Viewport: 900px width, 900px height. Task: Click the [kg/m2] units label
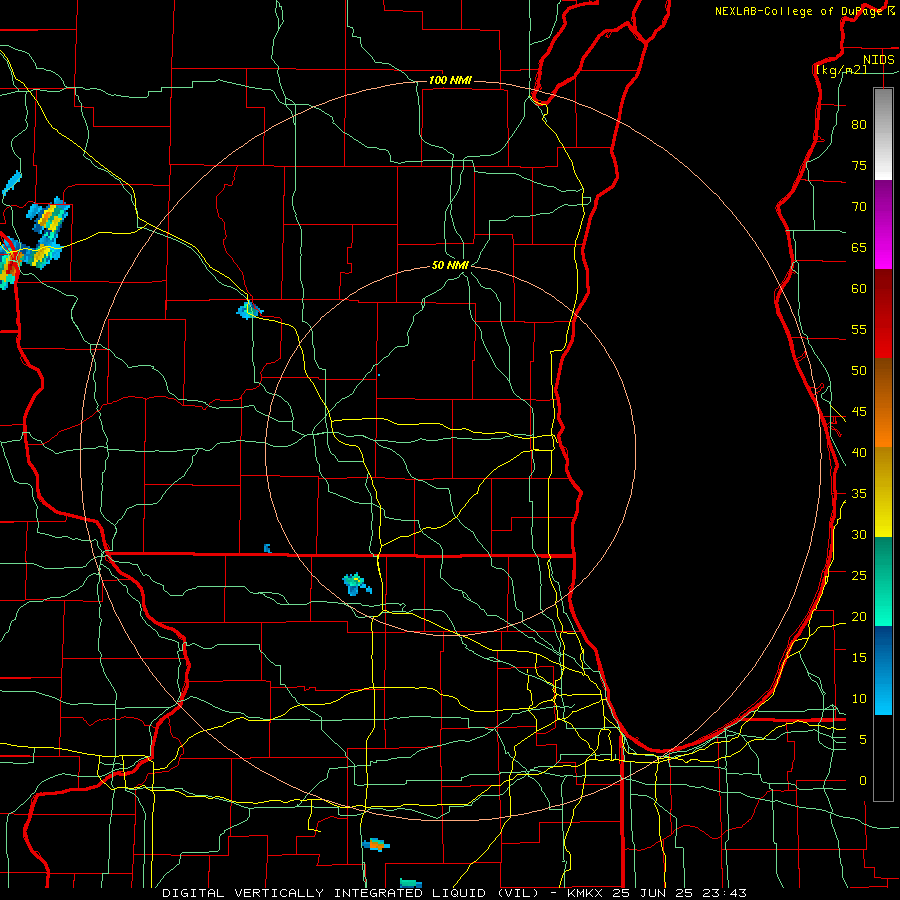click(x=841, y=70)
